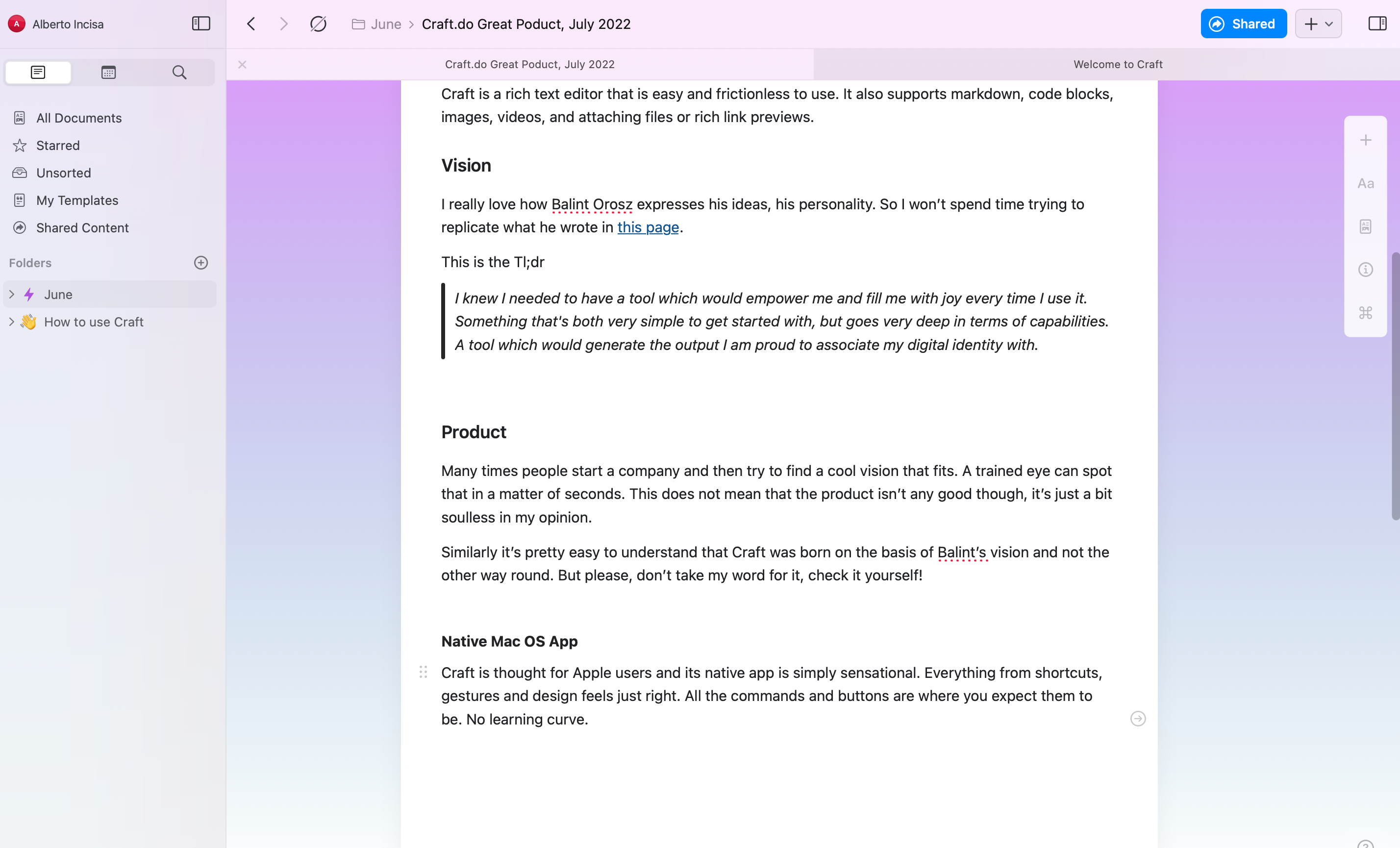Viewport: 1400px width, 848px height.
Task: Expand the How to use Craft folder
Action: click(11, 322)
